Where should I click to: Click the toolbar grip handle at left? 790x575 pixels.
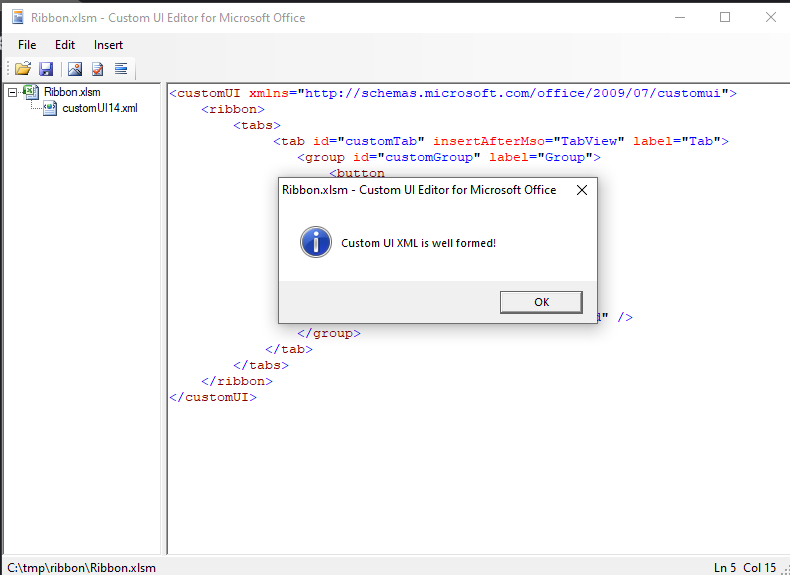coord(8,69)
